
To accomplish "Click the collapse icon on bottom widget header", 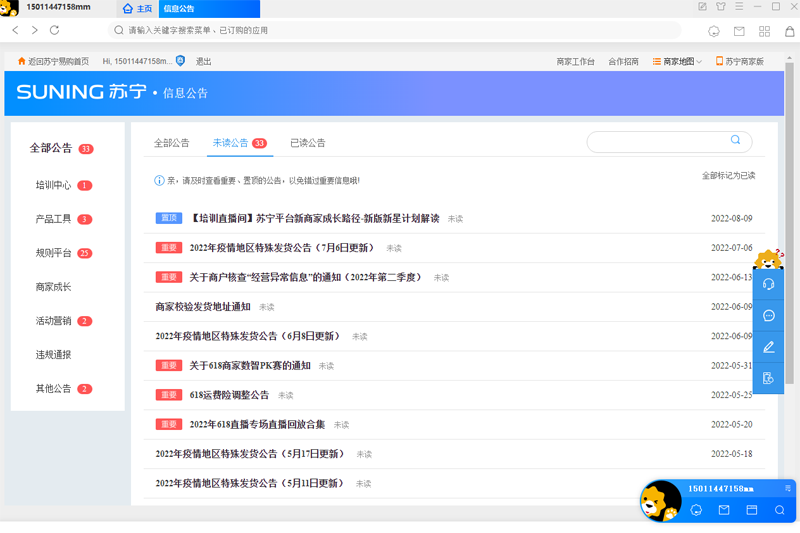I will [x=788, y=488].
